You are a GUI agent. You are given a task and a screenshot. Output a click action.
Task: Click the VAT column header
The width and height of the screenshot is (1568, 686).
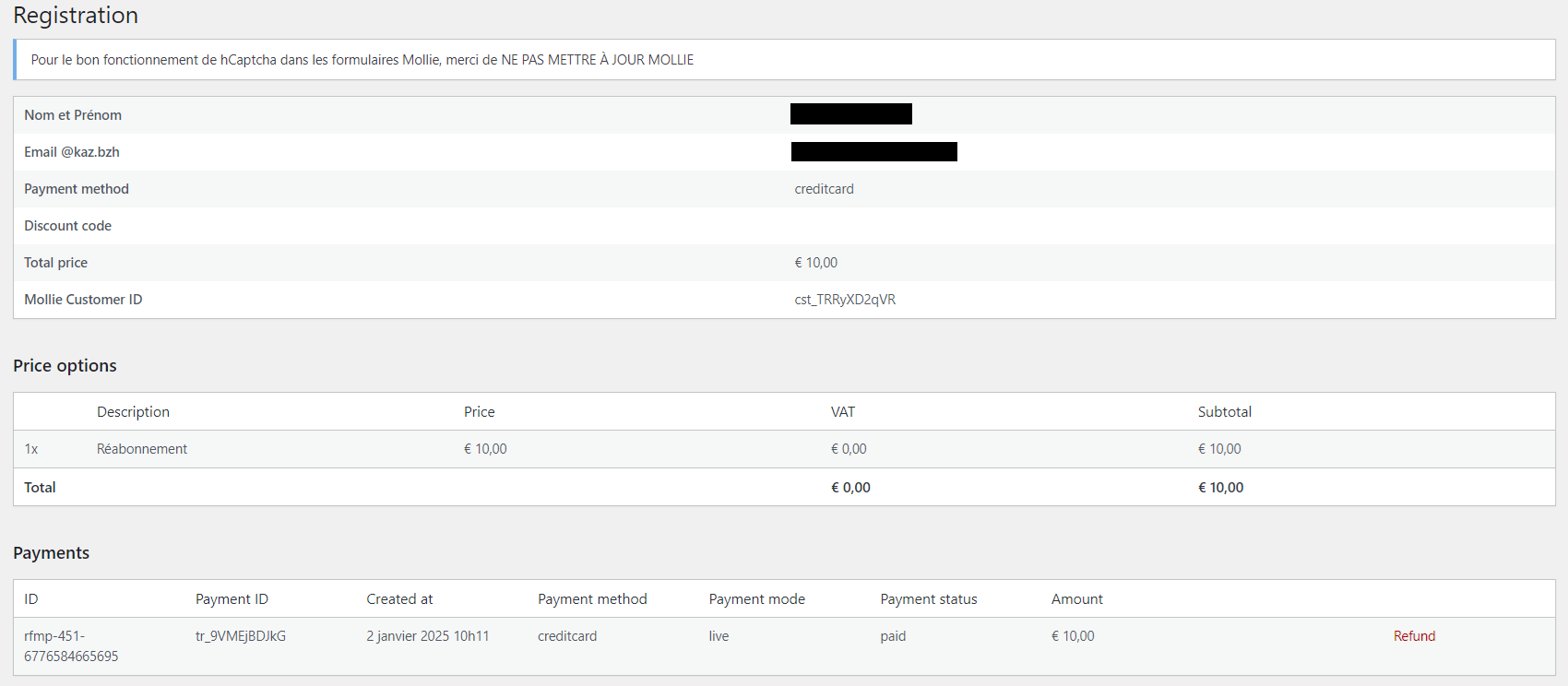[x=842, y=412]
